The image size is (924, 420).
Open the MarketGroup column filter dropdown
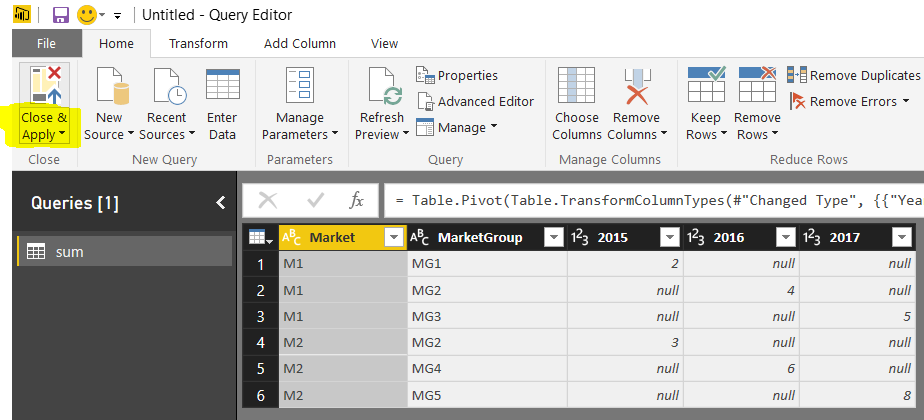[553, 237]
